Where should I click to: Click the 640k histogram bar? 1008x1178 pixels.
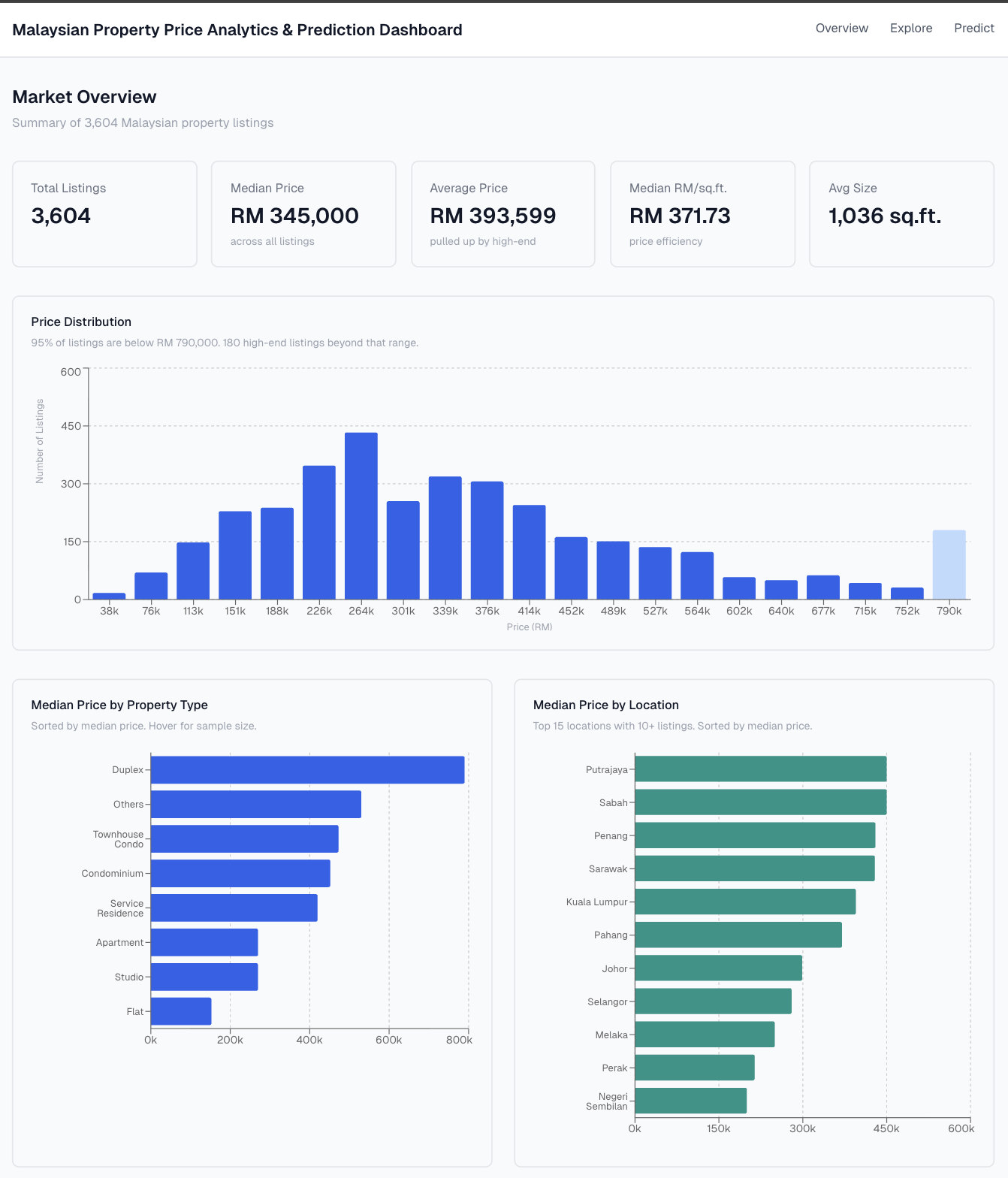click(x=781, y=590)
